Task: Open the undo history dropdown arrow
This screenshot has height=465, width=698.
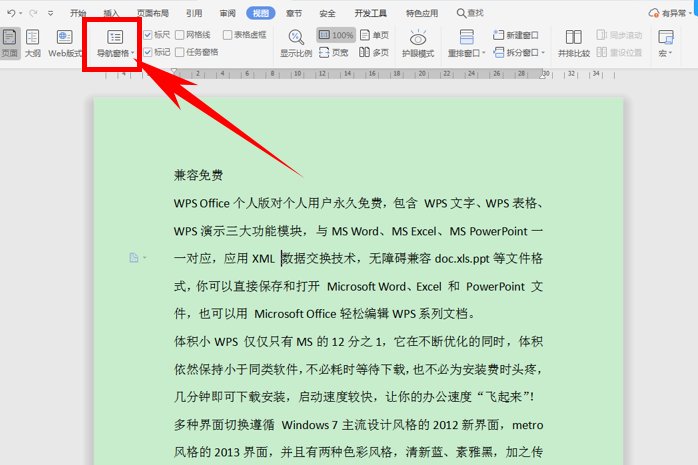Action: (20, 14)
